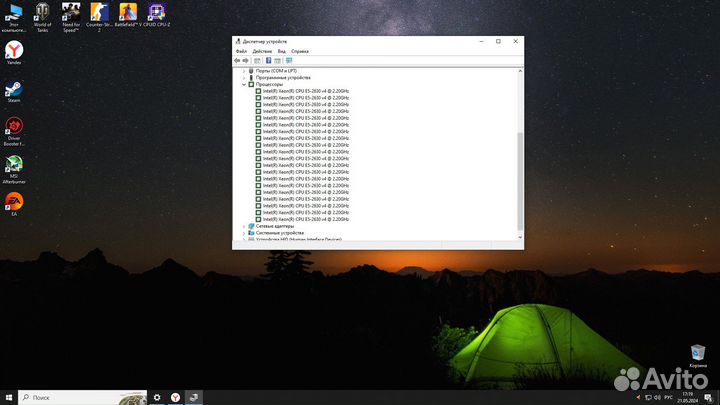Expand the Порты (COM и LPT) node
Image resolution: width=720 pixels, height=405 pixels.
tap(244, 71)
